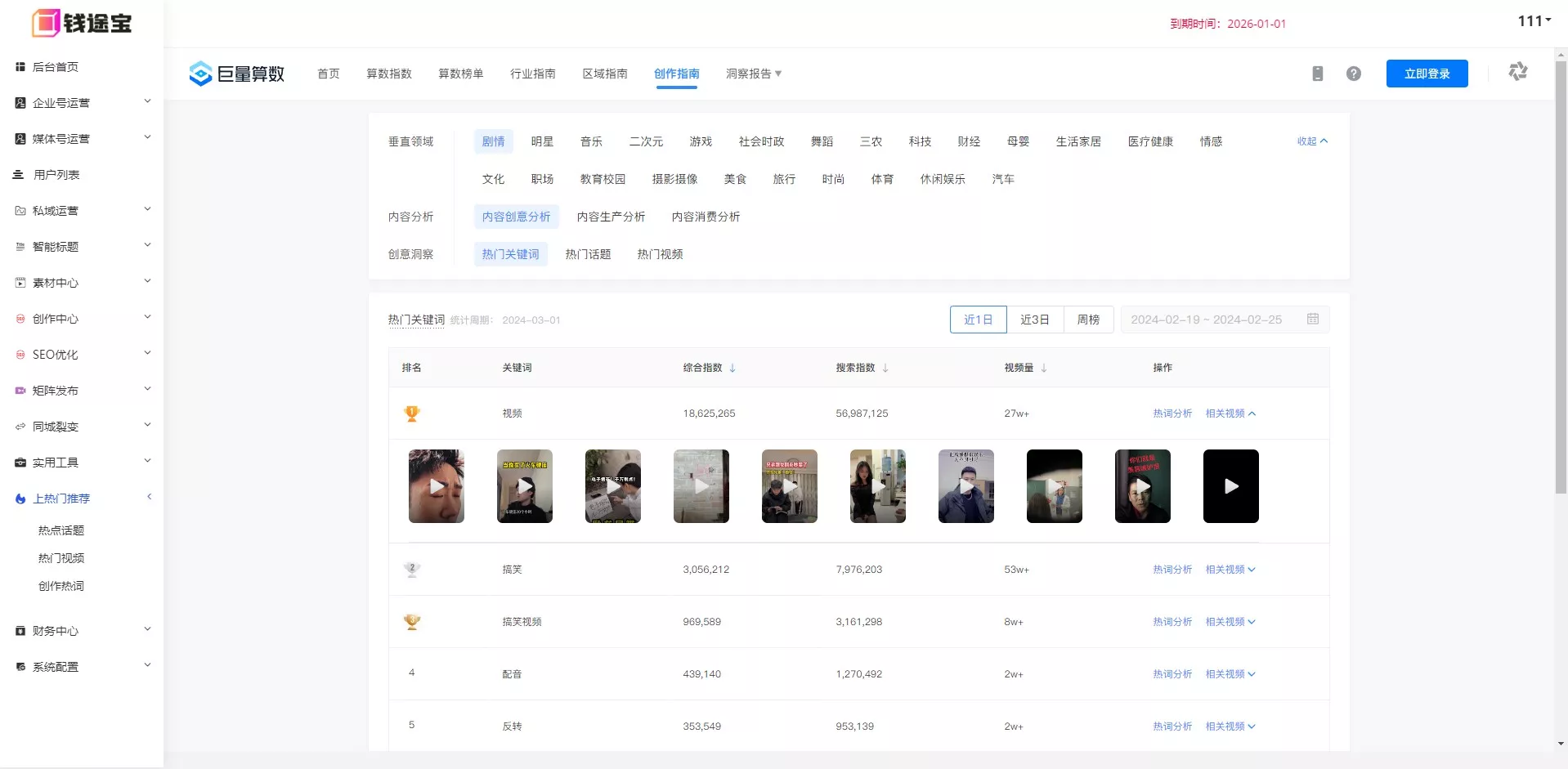
Task: Switch to the 算数榜单 tab
Action: [460, 74]
